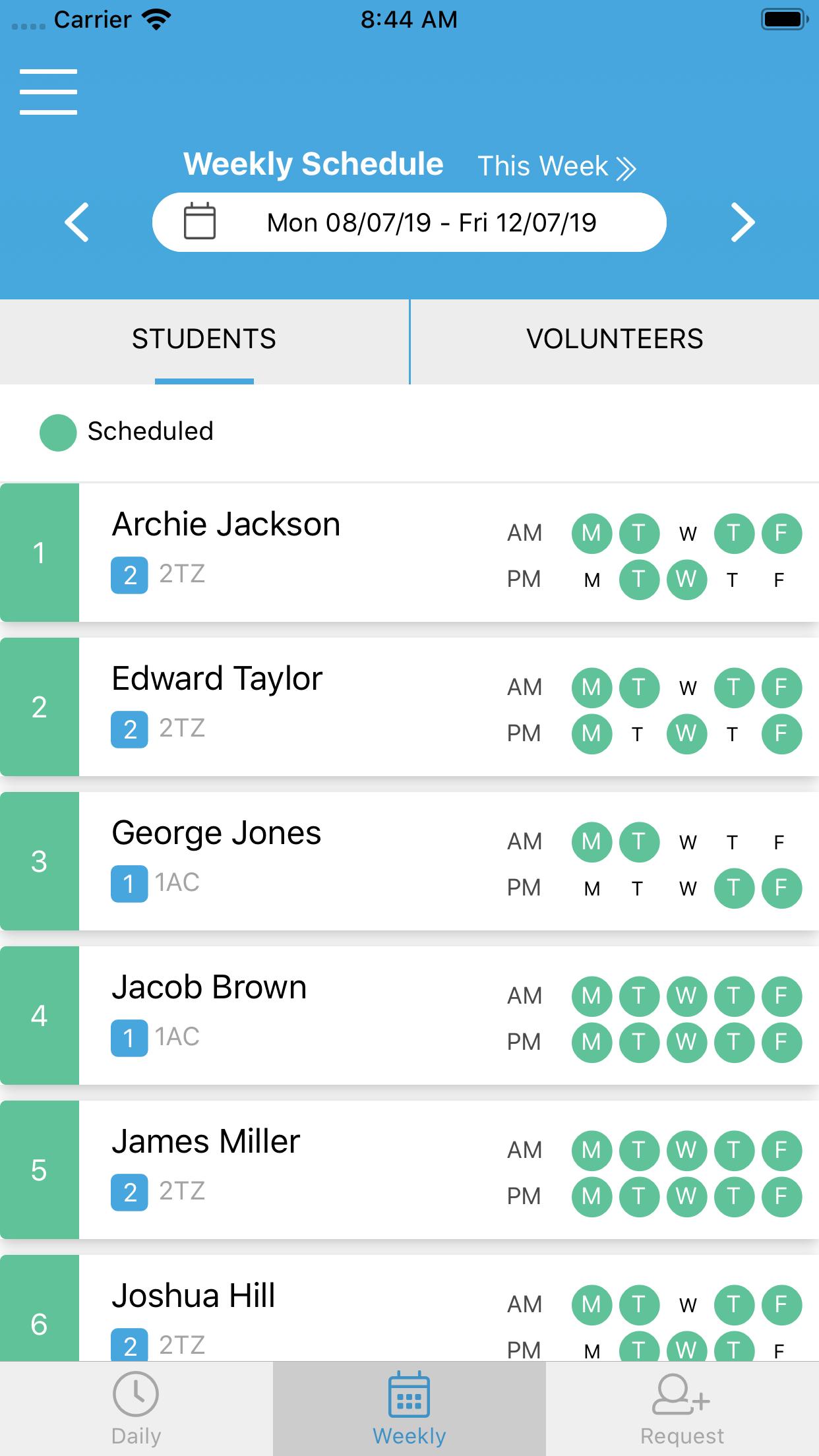
Task: Tap the calendar icon in date field
Action: point(199,222)
